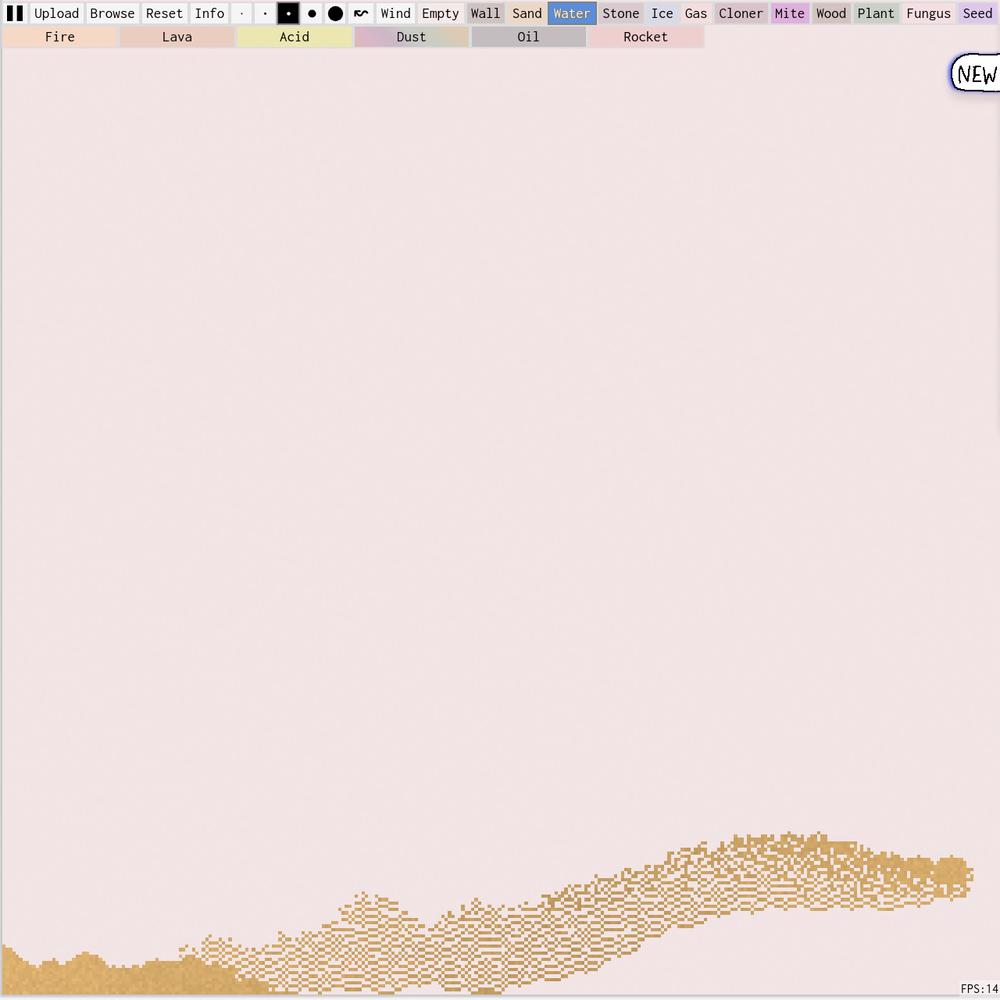Viewport: 1000px width, 1000px height.
Task: Select the second smallest brush size
Action: pyautogui.click(x=265, y=14)
